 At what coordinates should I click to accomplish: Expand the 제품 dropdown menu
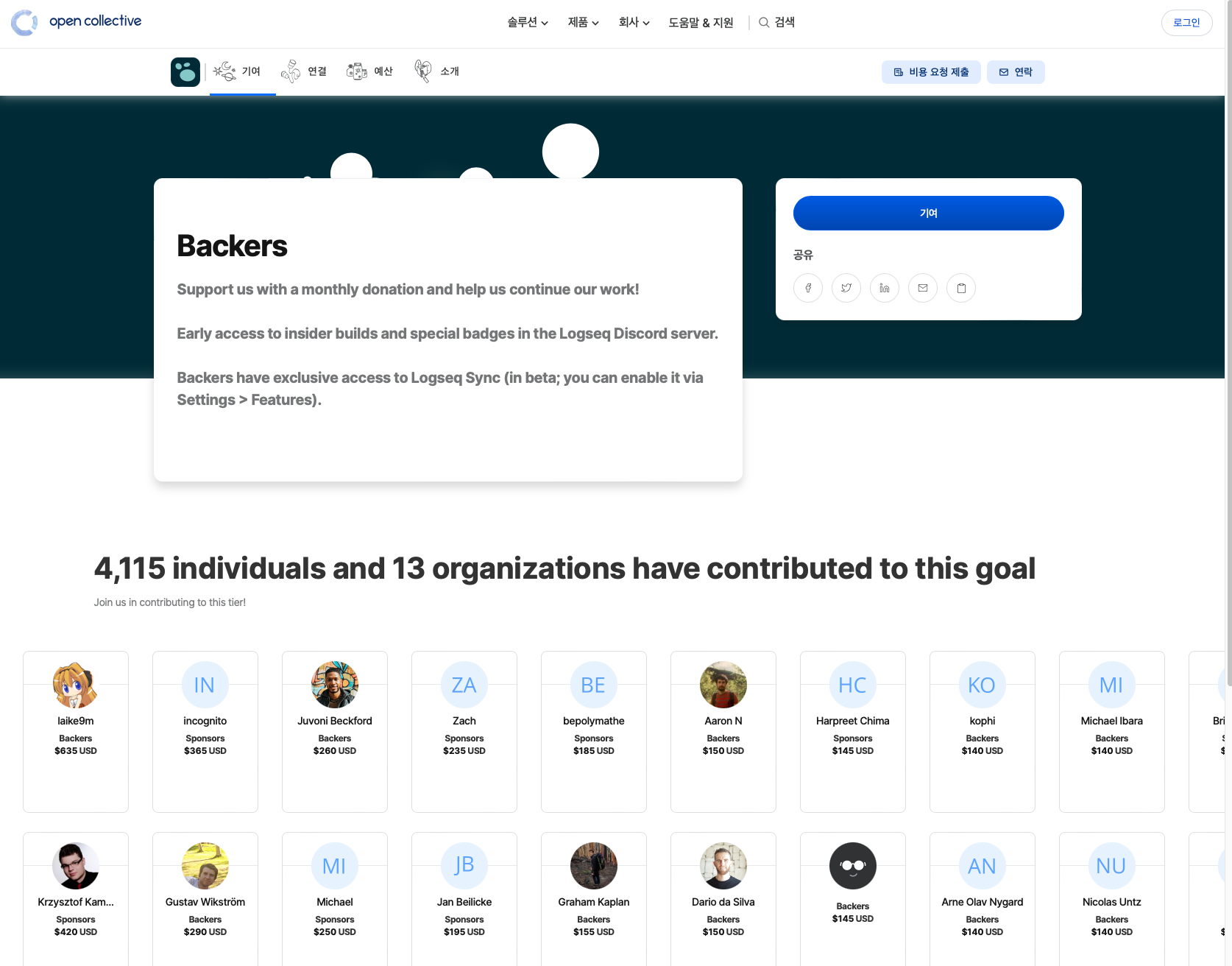click(583, 23)
